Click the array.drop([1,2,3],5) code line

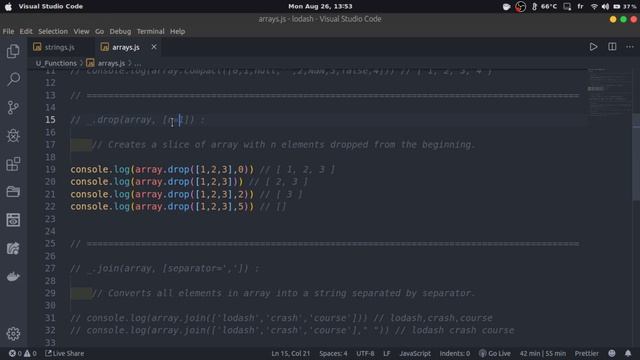(x=162, y=207)
